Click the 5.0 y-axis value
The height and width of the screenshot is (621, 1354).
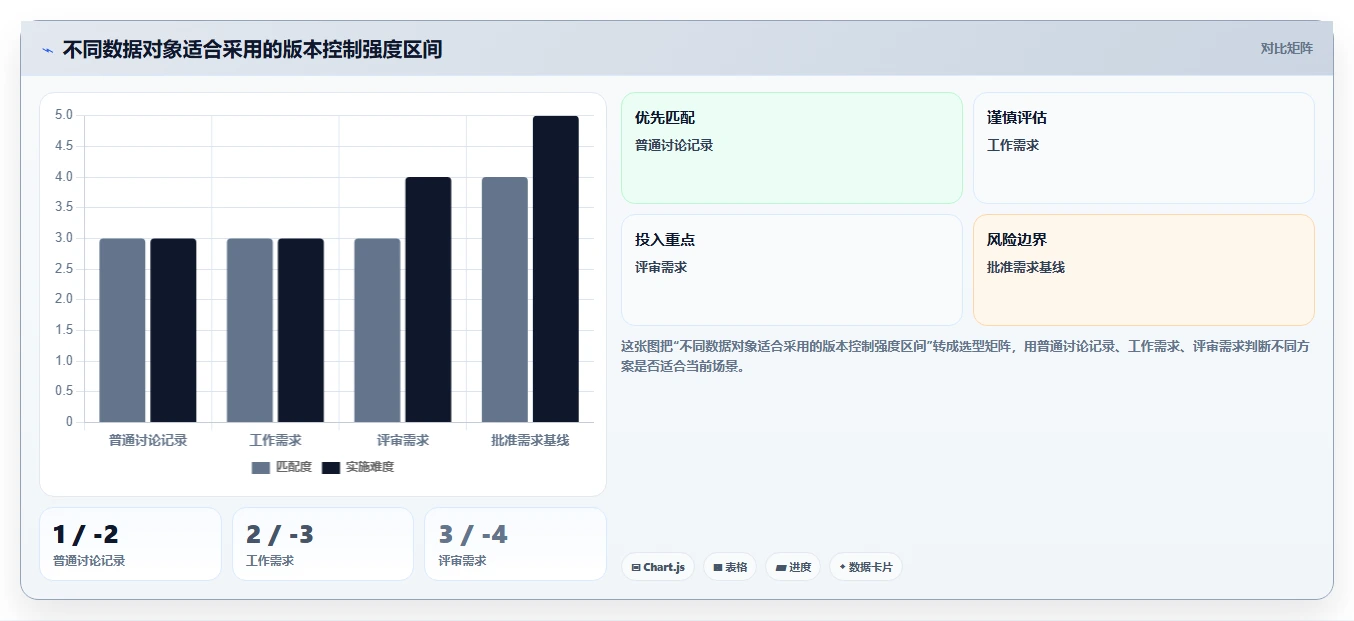[63, 115]
